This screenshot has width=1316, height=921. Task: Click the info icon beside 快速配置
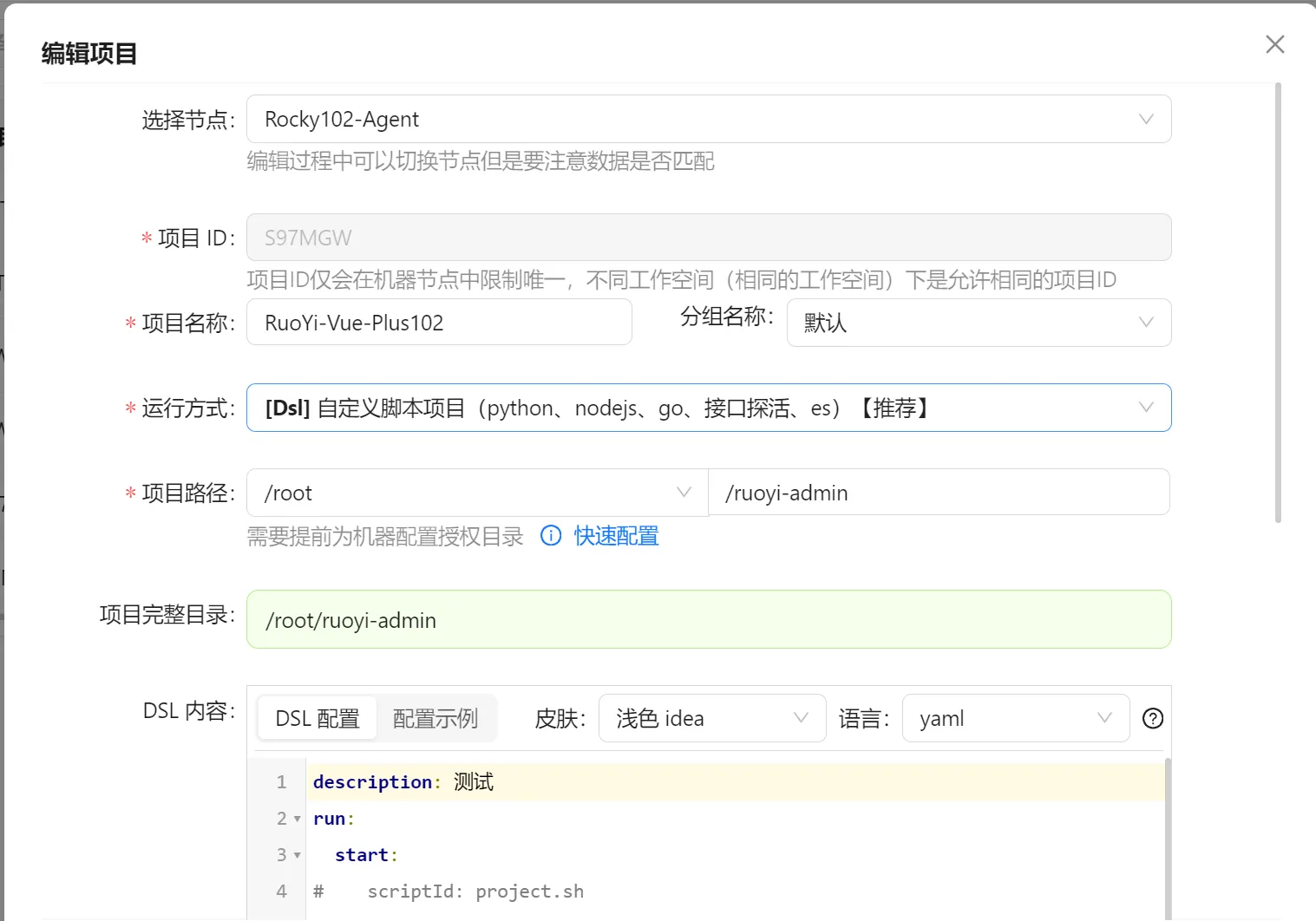coord(551,535)
